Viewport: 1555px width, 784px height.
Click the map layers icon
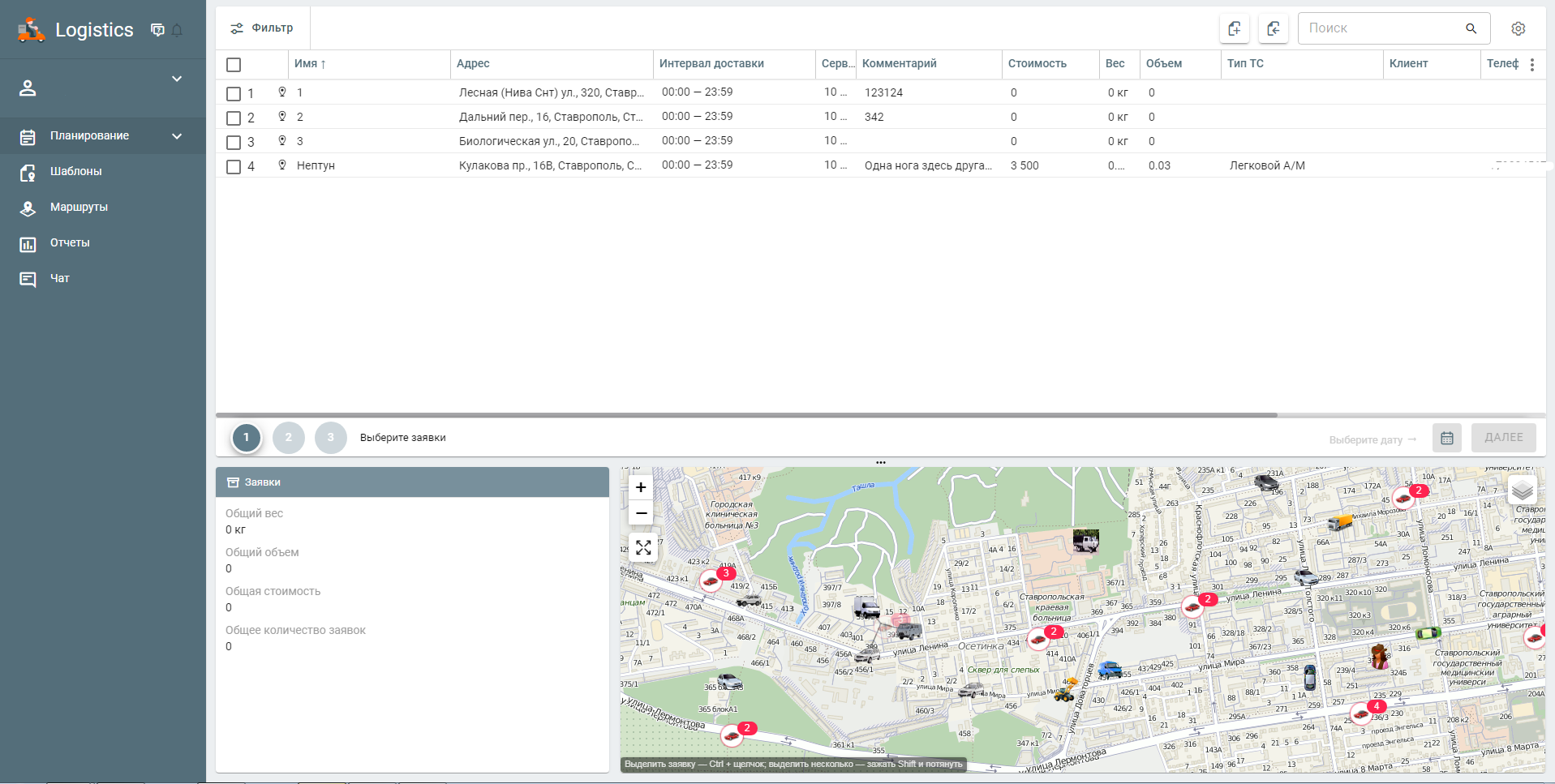(x=1522, y=490)
